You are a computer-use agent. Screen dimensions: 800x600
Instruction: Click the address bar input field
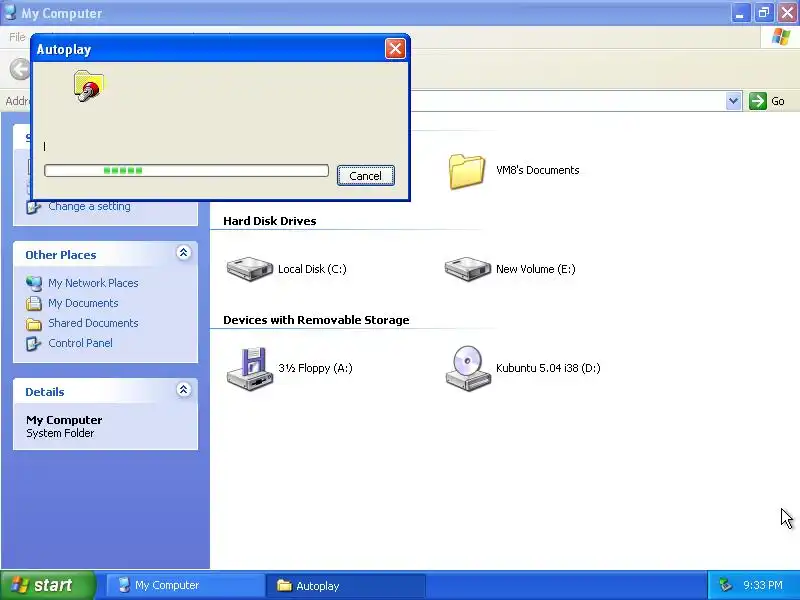point(566,101)
